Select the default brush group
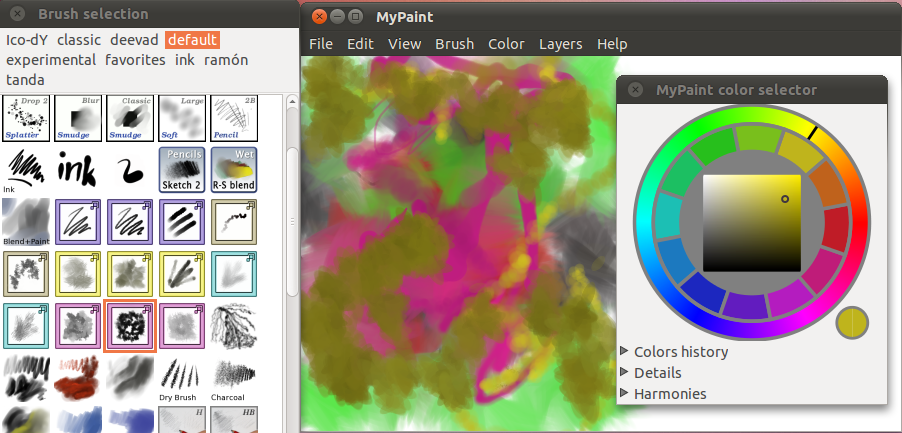This screenshot has height=433, width=902. point(193,40)
